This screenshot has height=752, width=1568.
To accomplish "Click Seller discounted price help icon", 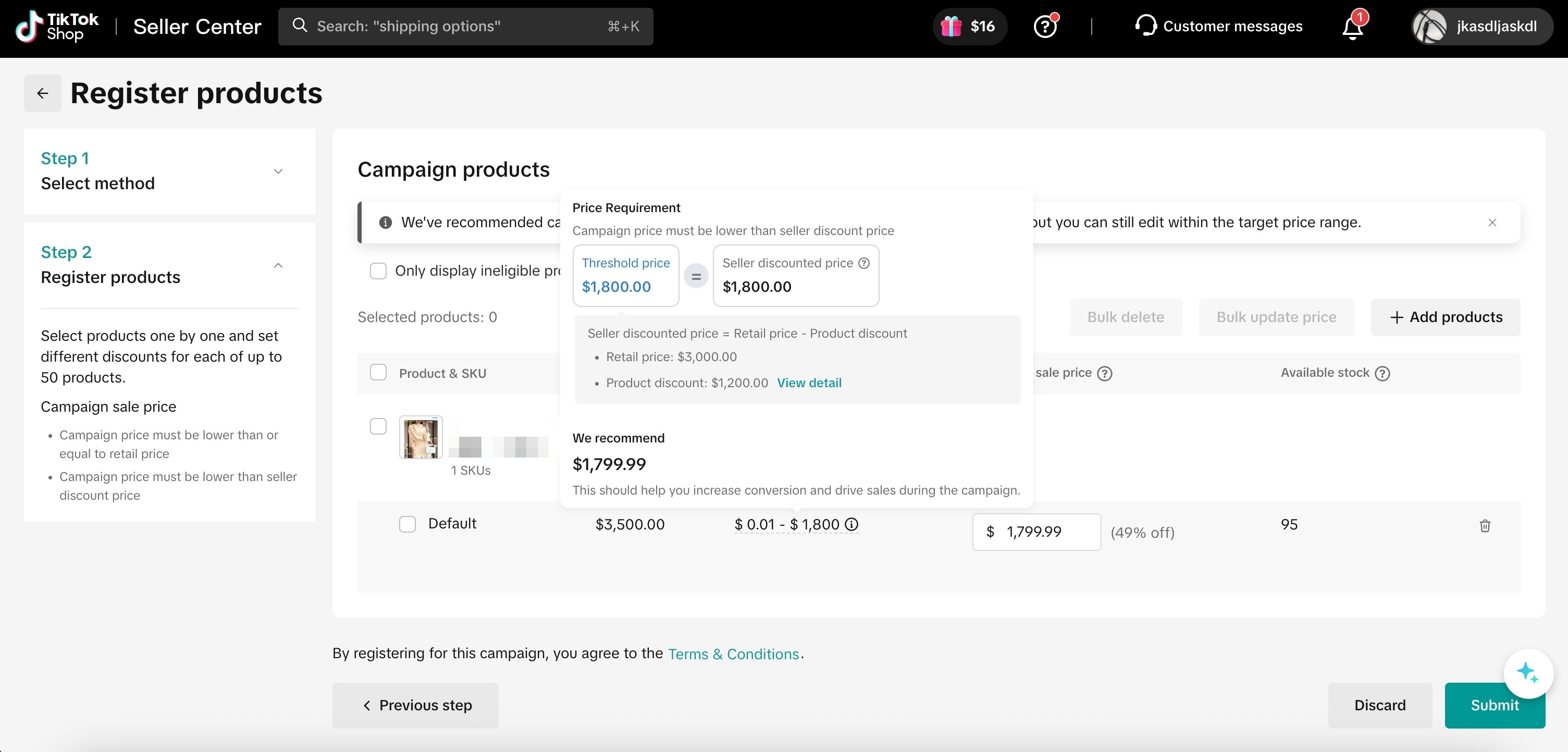I will tap(864, 263).
